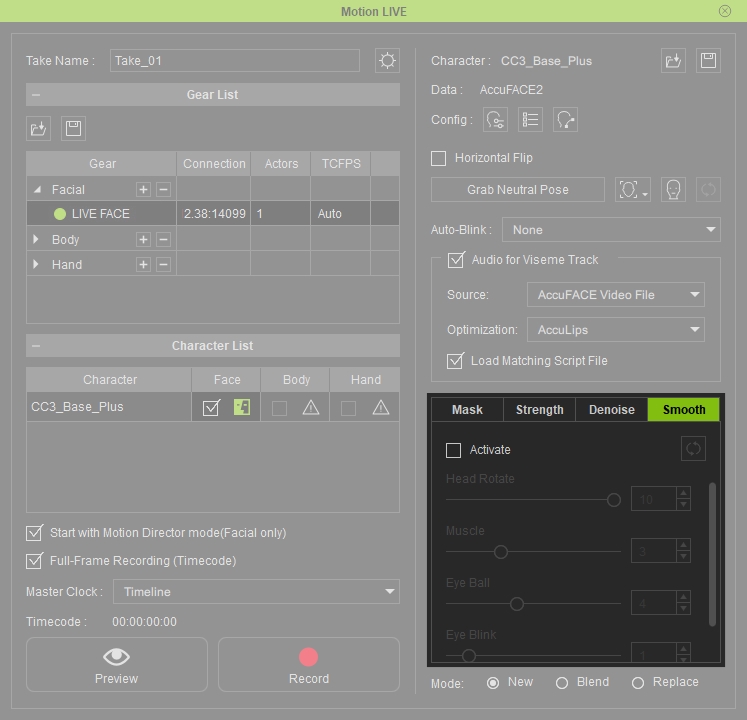This screenshot has width=747, height=720.
Task: Click the Muscle slider handle
Action: click(x=501, y=552)
